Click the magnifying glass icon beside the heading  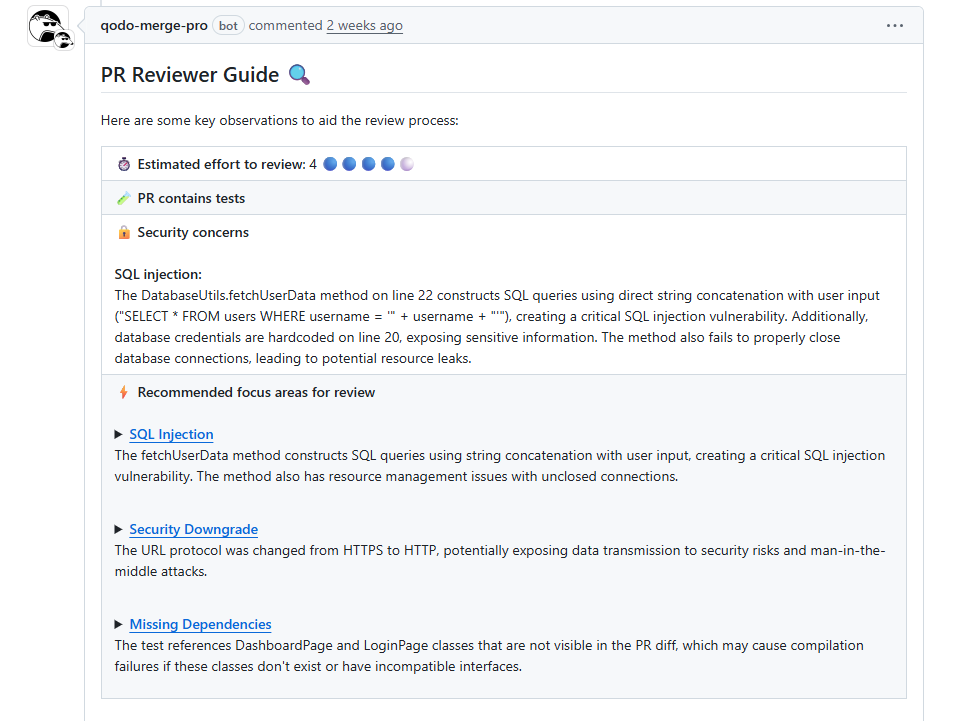(299, 74)
